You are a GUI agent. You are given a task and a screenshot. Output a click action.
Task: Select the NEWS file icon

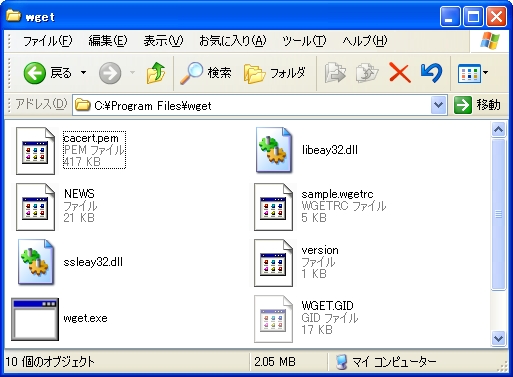35,207
